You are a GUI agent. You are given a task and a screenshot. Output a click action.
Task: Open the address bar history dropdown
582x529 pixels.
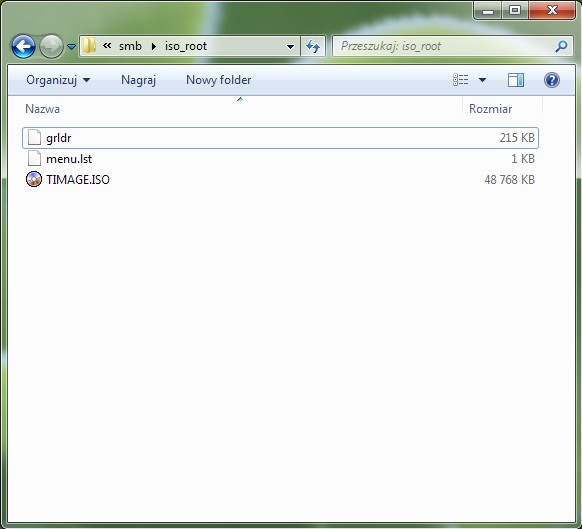291,47
